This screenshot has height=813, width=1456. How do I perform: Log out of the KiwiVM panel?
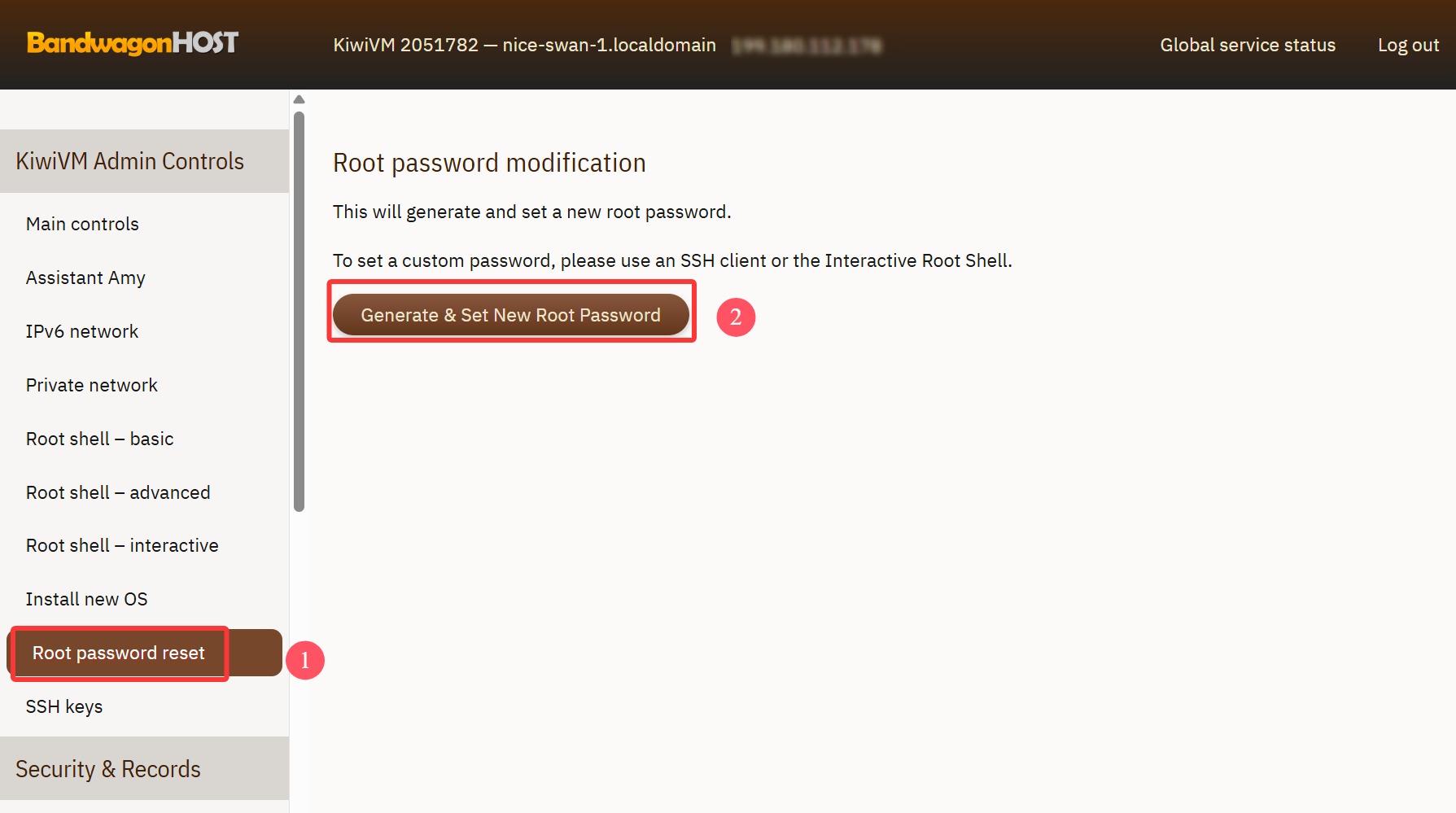1407,45
